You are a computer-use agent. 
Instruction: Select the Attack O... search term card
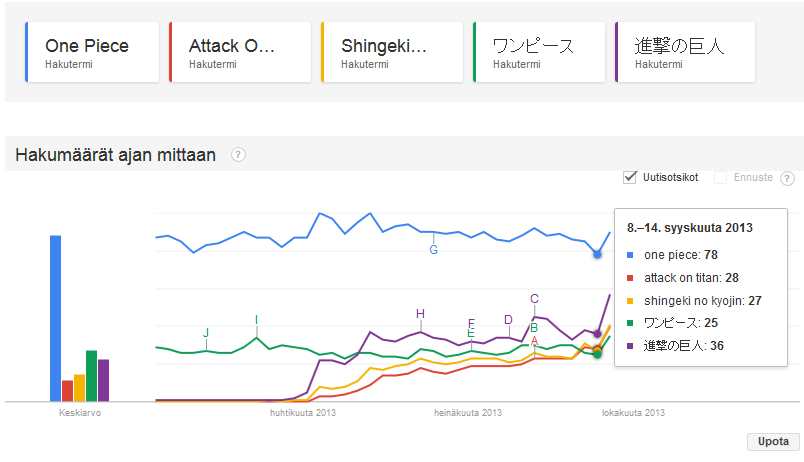point(240,52)
